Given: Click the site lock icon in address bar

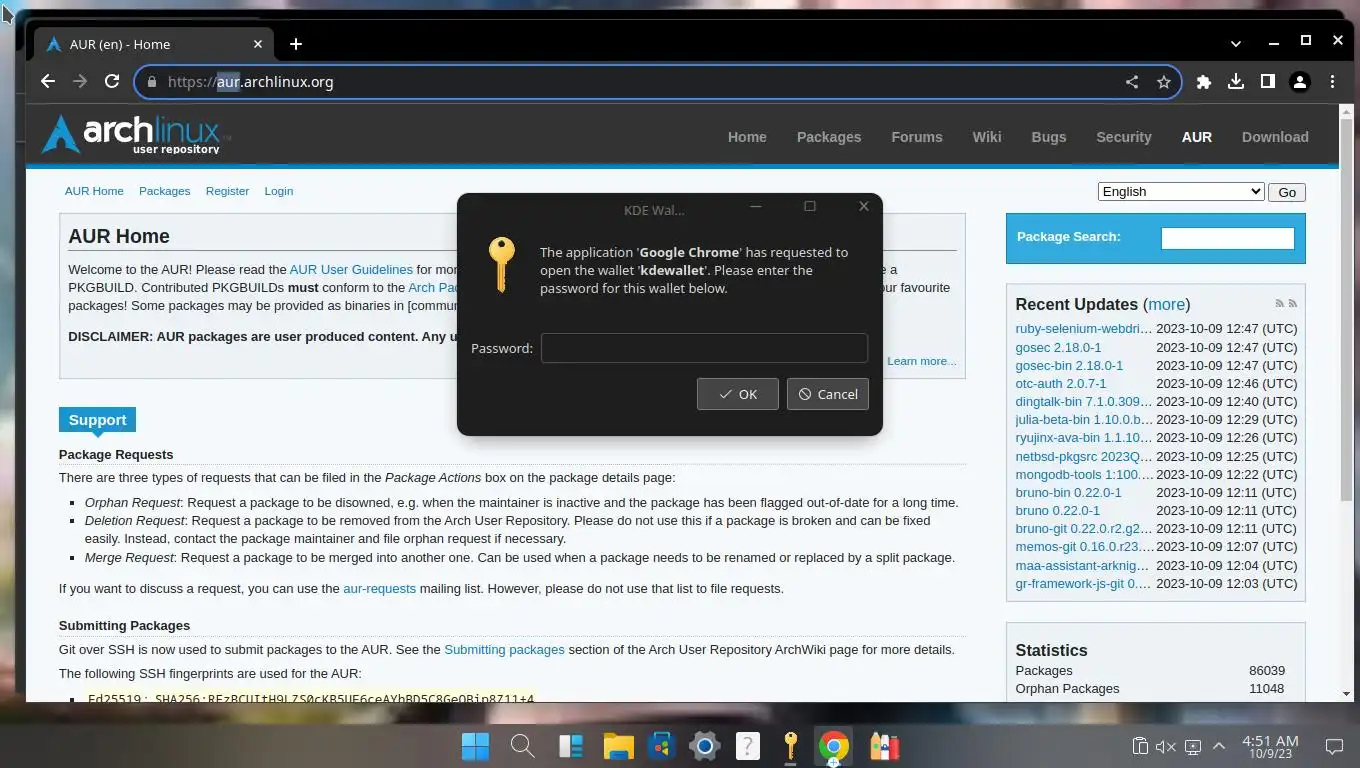Looking at the screenshot, I should point(152,82).
